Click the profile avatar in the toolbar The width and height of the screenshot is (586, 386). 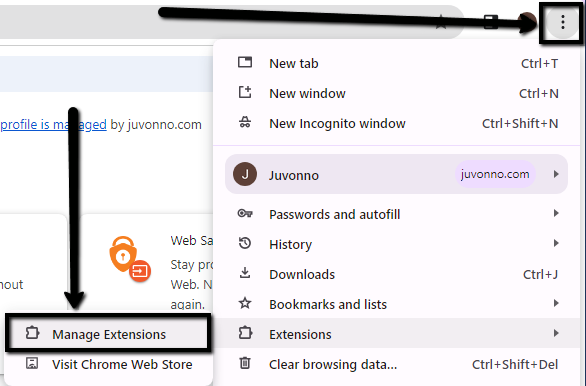point(527,22)
